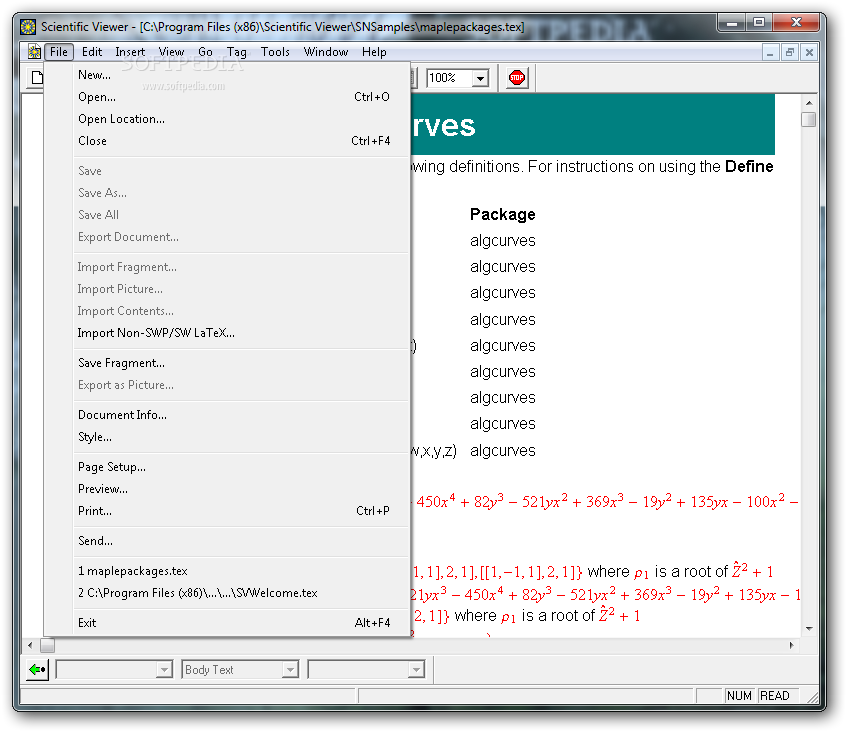Choose Import Non-SWP/SW LaTeX... entry
847x732 pixels.
coord(227,333)
